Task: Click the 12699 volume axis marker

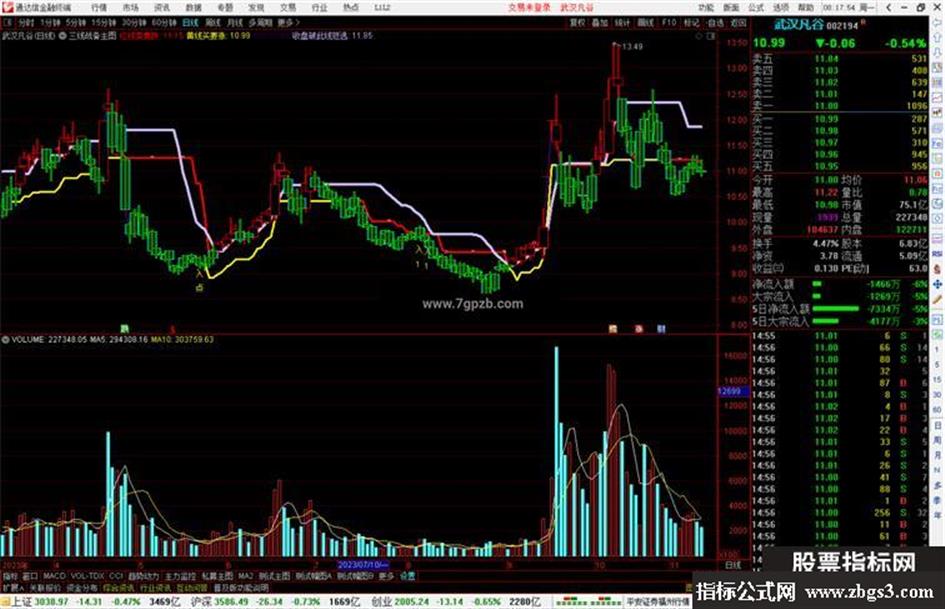Action: (x=733, y=391)
